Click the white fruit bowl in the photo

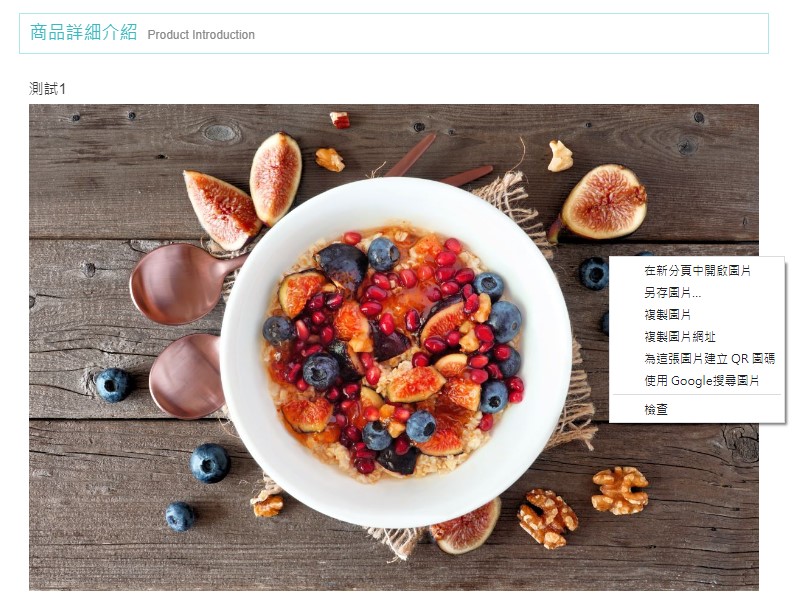tap(396, 352)
